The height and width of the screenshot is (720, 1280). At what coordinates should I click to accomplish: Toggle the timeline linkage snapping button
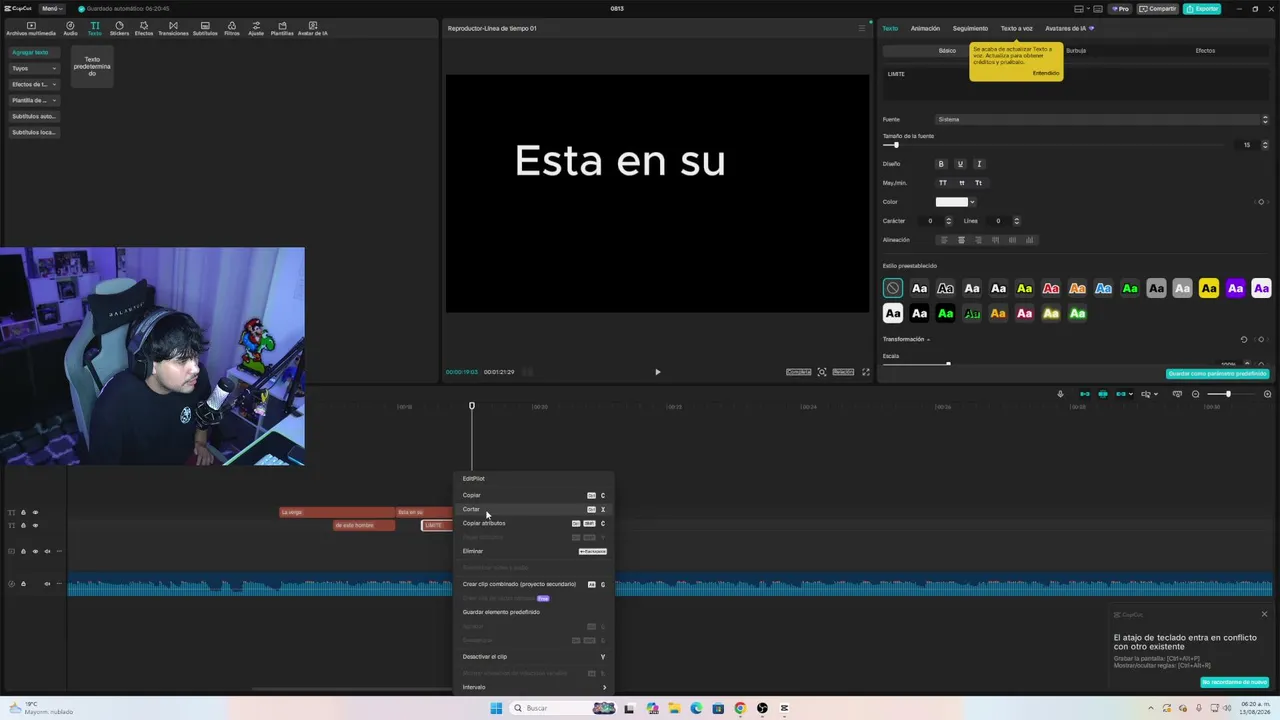tap(1121, 394)
